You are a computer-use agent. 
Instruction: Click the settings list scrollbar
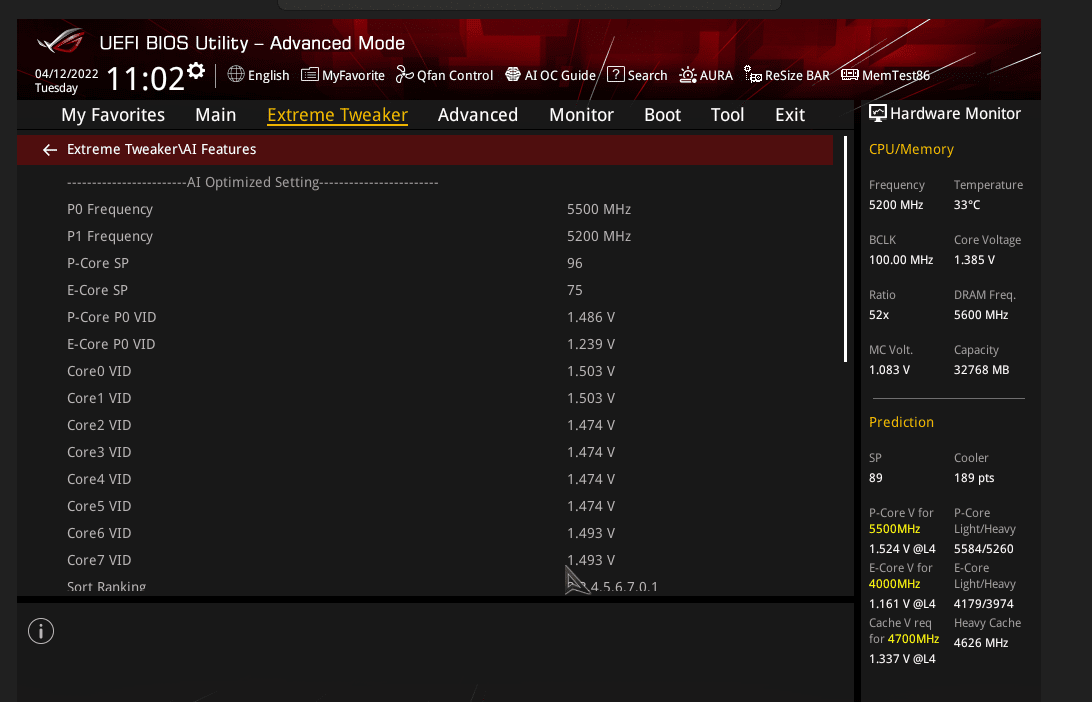point(845,249)
